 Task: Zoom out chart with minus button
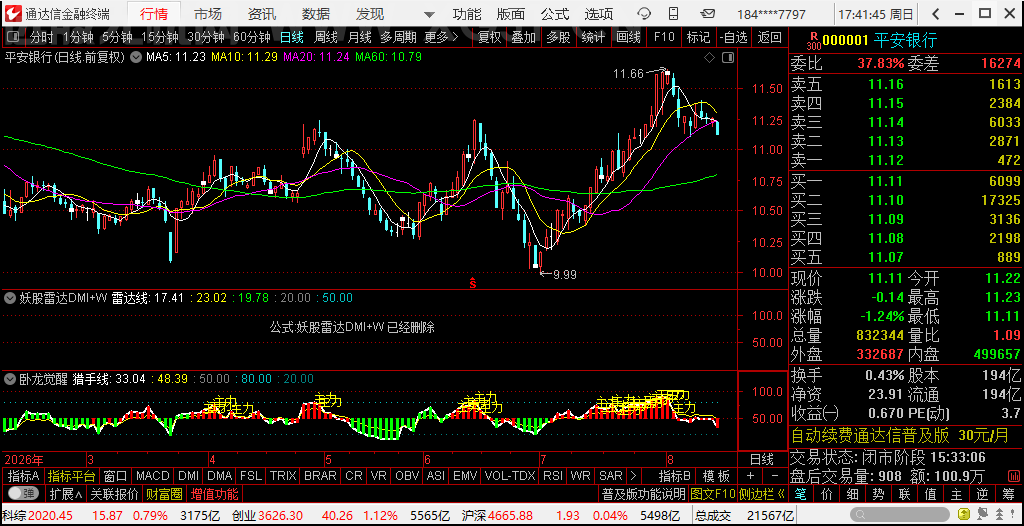775,476
